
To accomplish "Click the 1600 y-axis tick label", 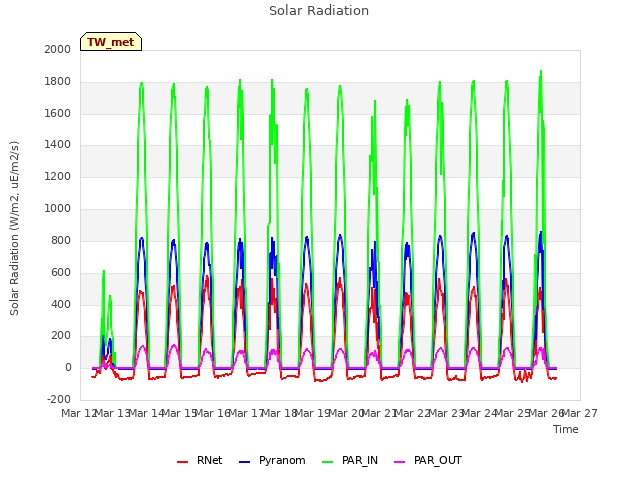I will pyautogui.click(x=58, y=113).
